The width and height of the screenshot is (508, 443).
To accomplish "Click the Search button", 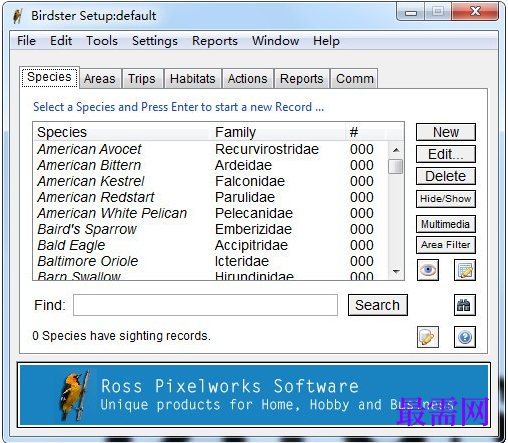I will 377,305.
